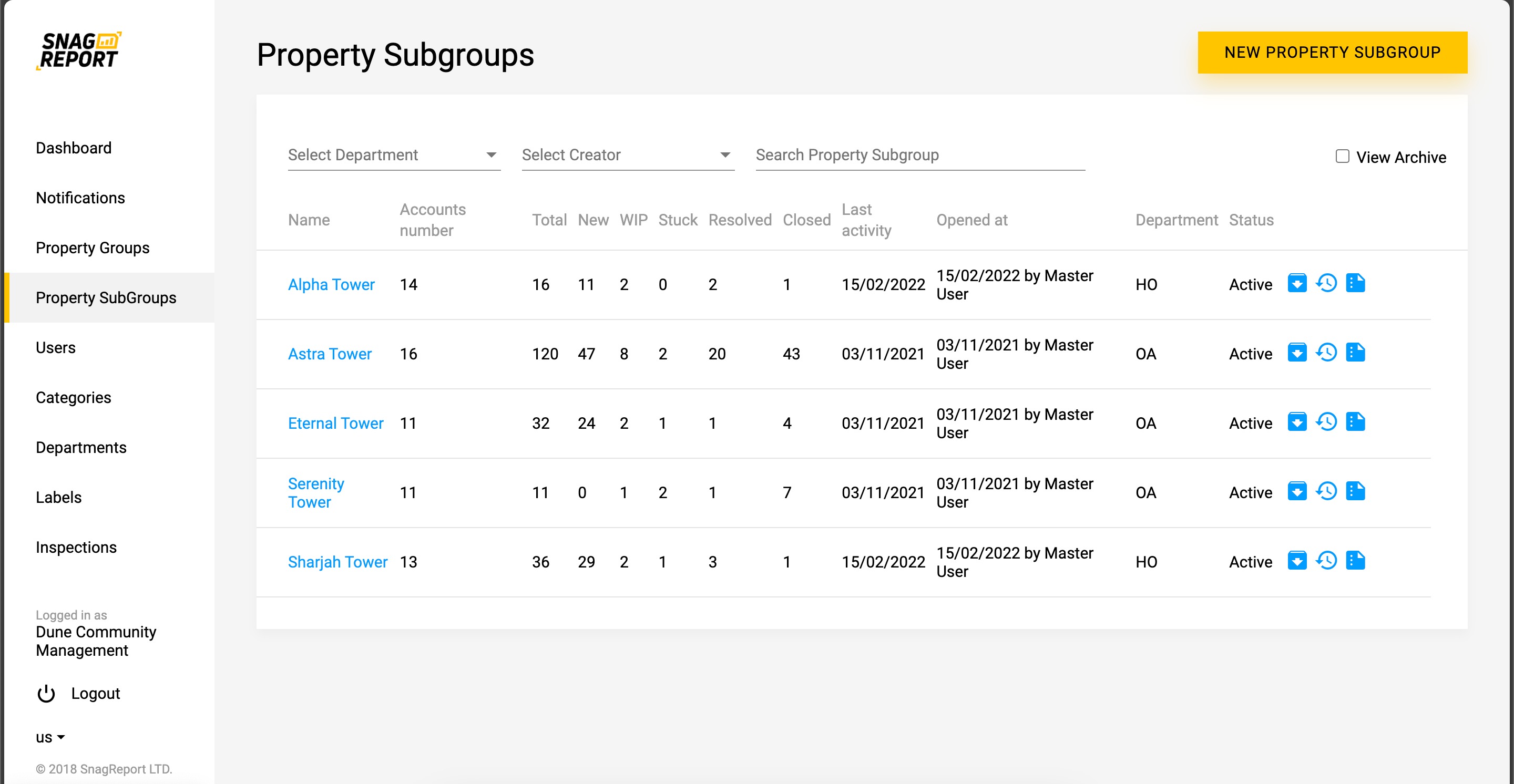This screenshot has width=1514, height=784.
Task: Open history icon for Eternal Tower
Action: click(x=1326, y=421)
